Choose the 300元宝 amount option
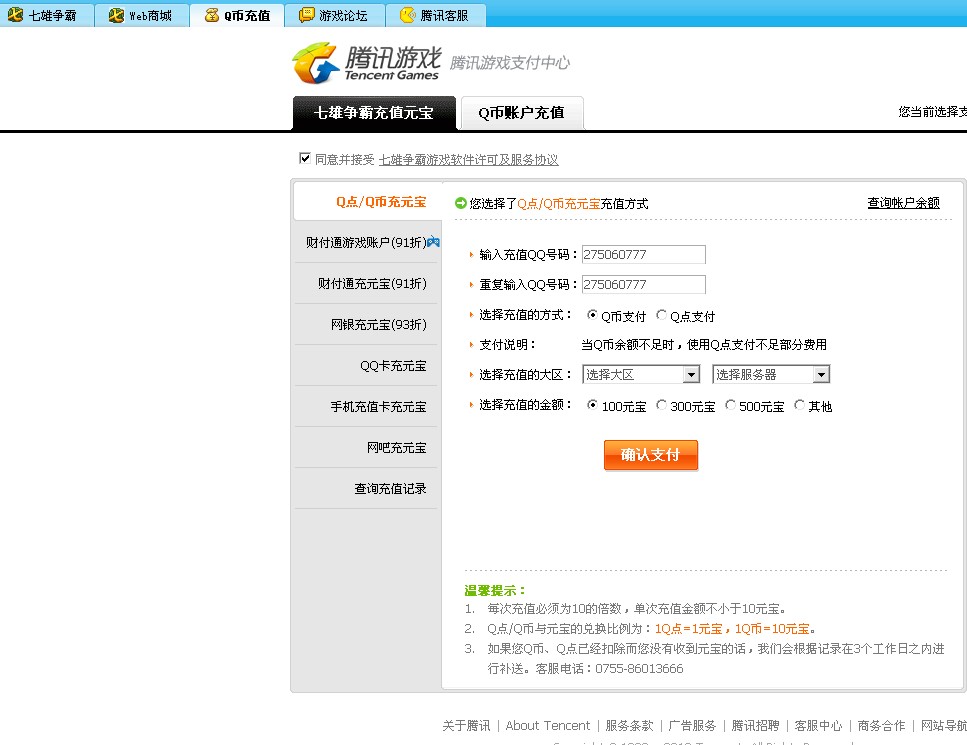The image size is (967, 745). click(x=661, y=405)
